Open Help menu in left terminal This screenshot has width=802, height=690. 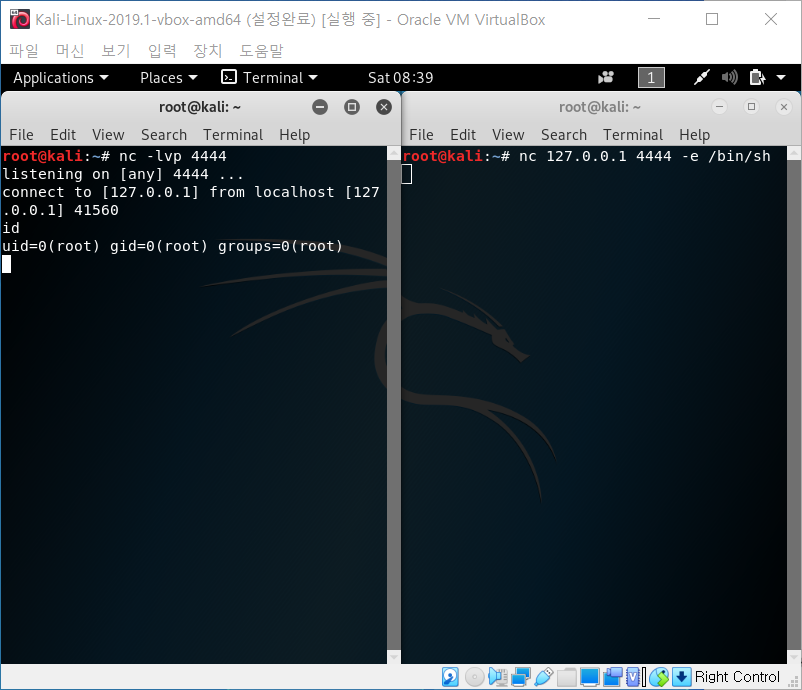pyautogui.click(x=295, y=135)
